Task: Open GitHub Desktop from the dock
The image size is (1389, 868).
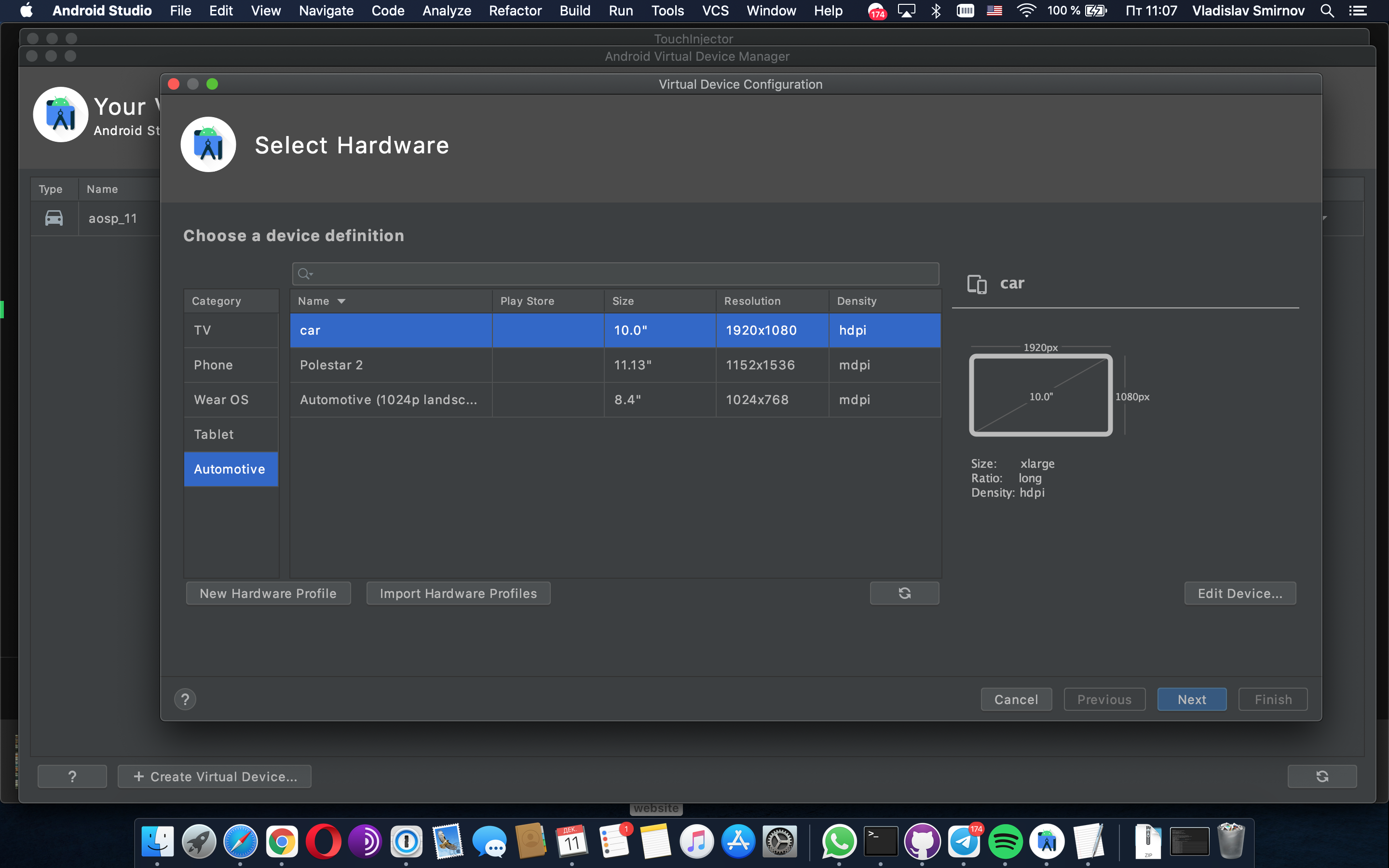Action: (922, 841)
